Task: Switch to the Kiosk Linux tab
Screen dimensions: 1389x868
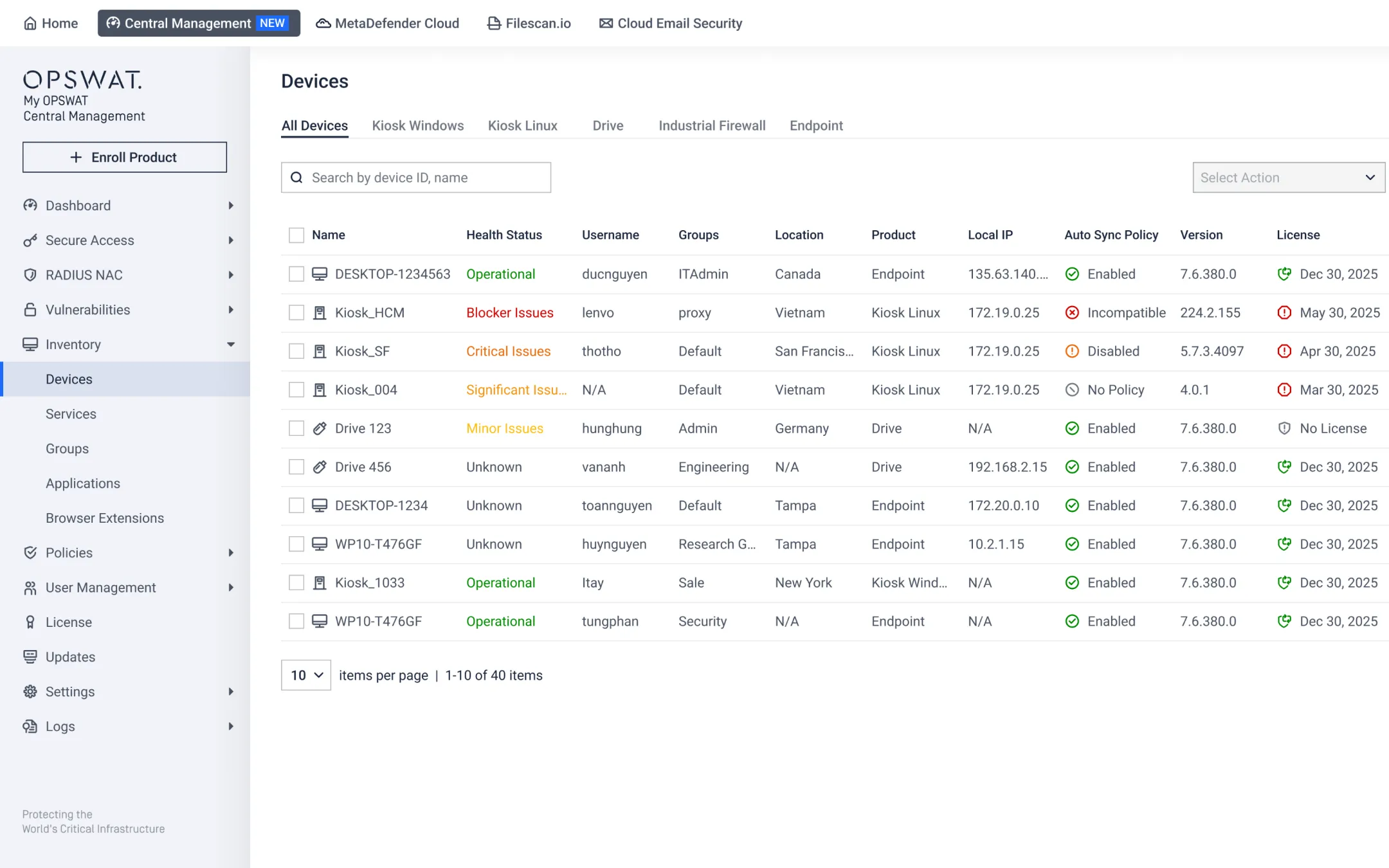Action: point(522,125)
